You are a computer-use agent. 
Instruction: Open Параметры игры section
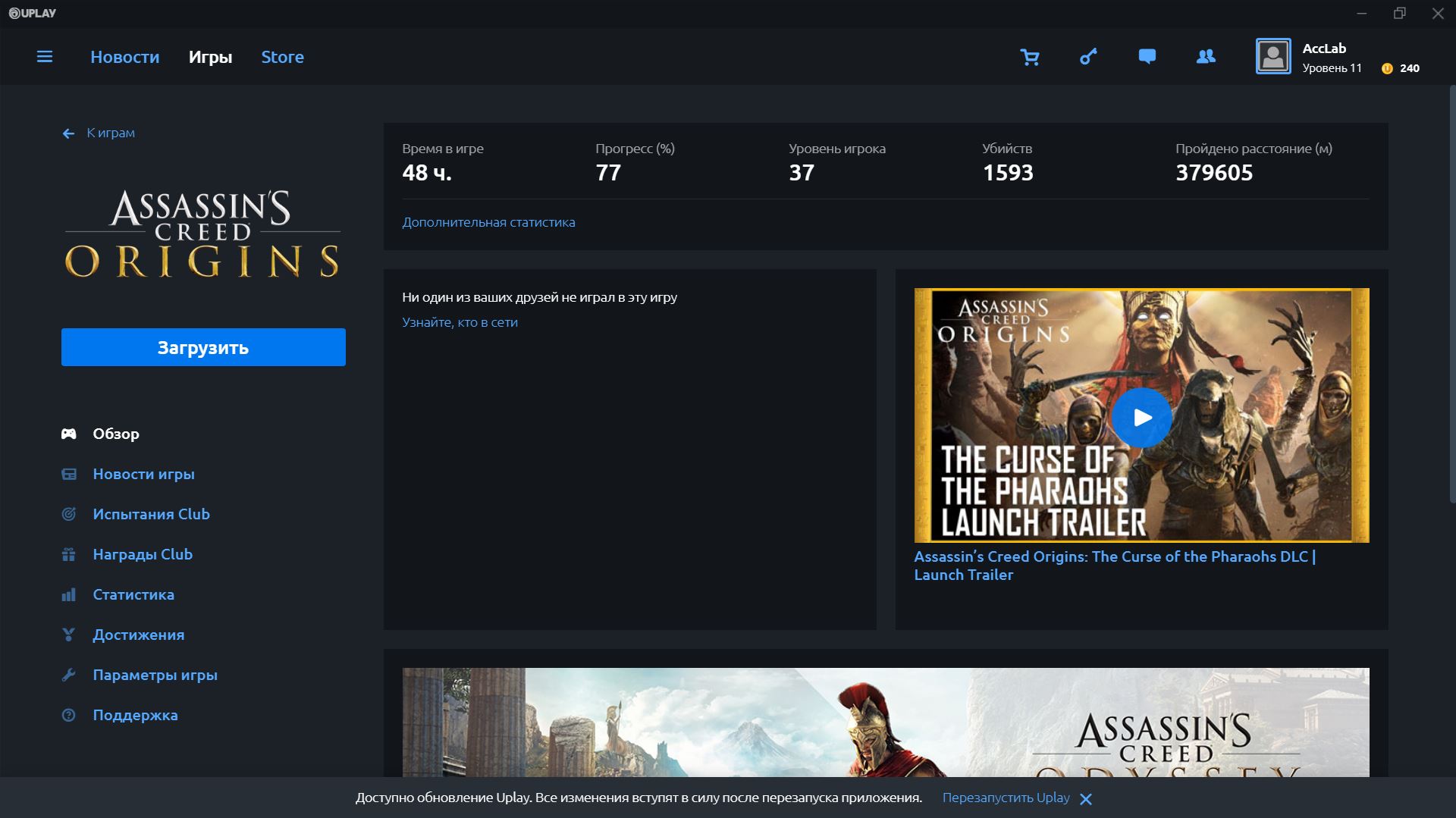[x=155, y=675]
